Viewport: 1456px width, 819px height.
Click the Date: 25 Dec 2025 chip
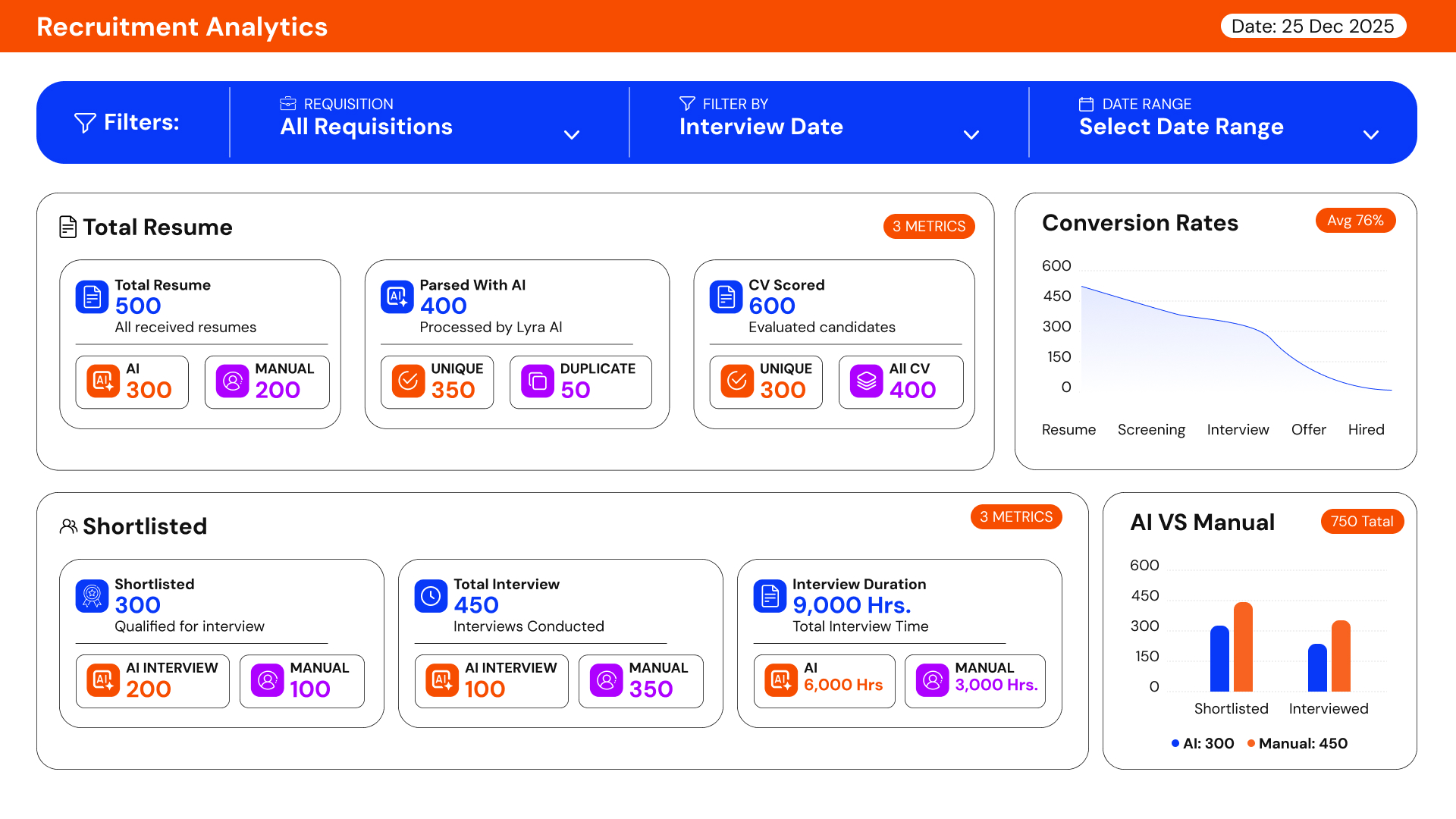(1313, 25)
